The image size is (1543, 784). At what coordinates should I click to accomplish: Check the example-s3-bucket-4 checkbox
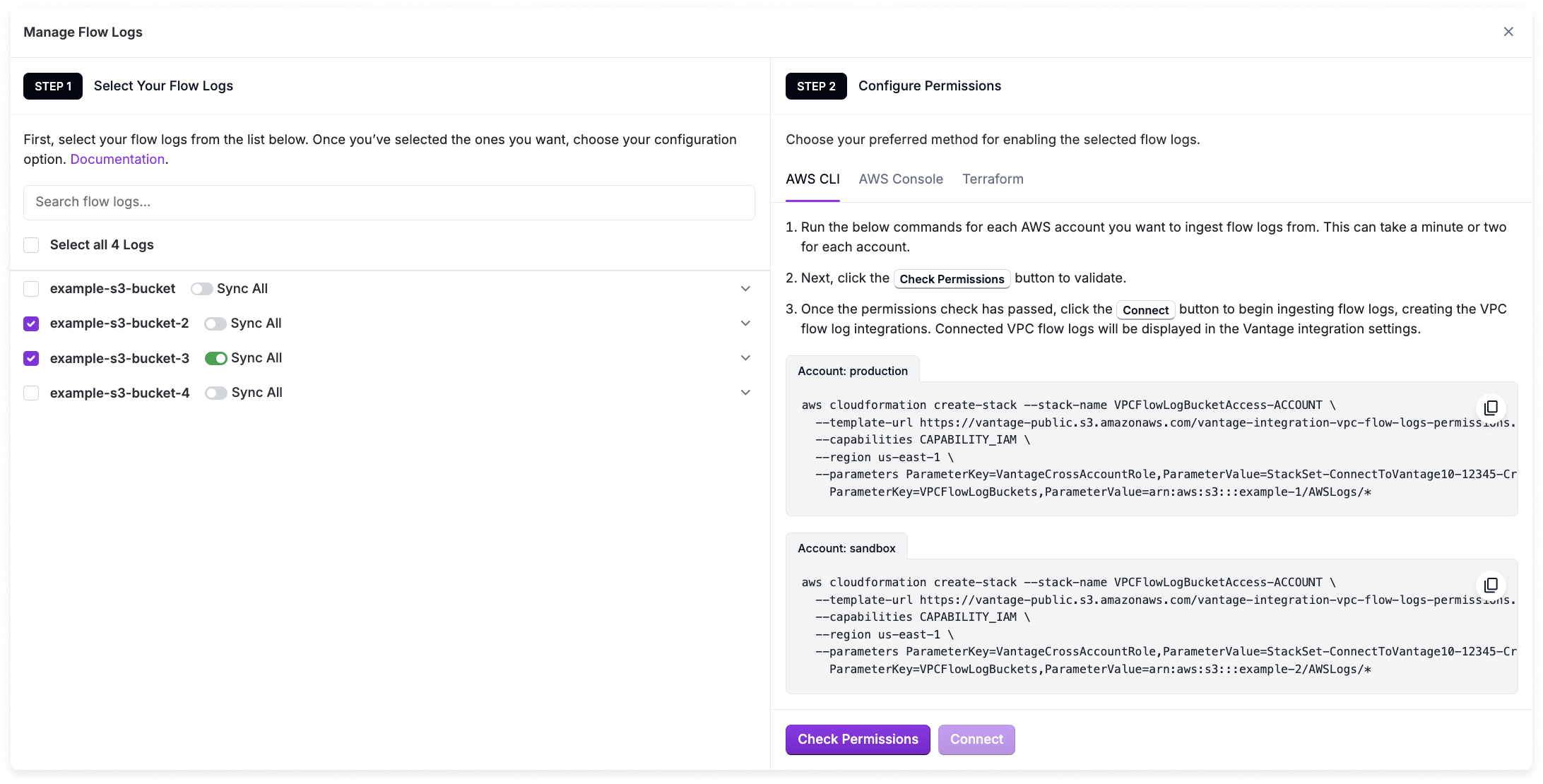[x=31, y=393]
